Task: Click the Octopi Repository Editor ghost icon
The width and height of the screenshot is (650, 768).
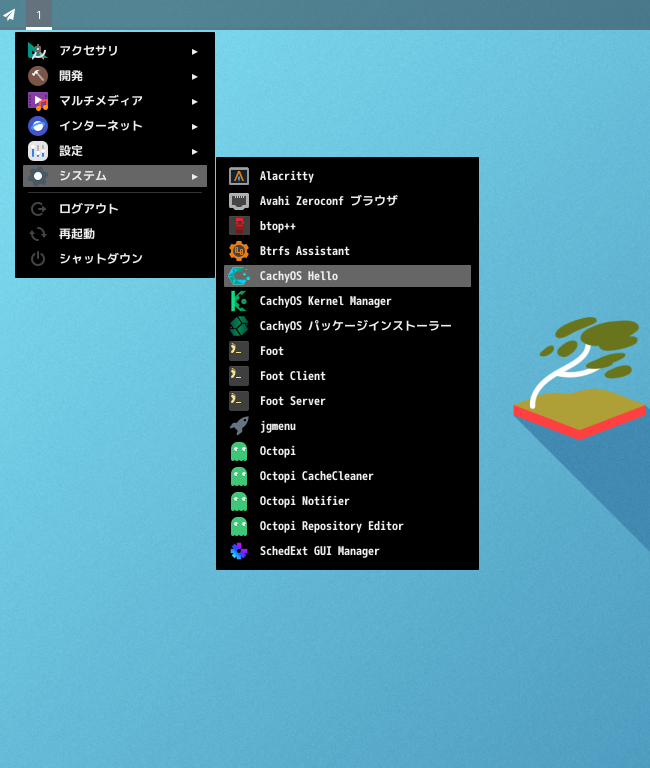Action: tap(239, 526)
